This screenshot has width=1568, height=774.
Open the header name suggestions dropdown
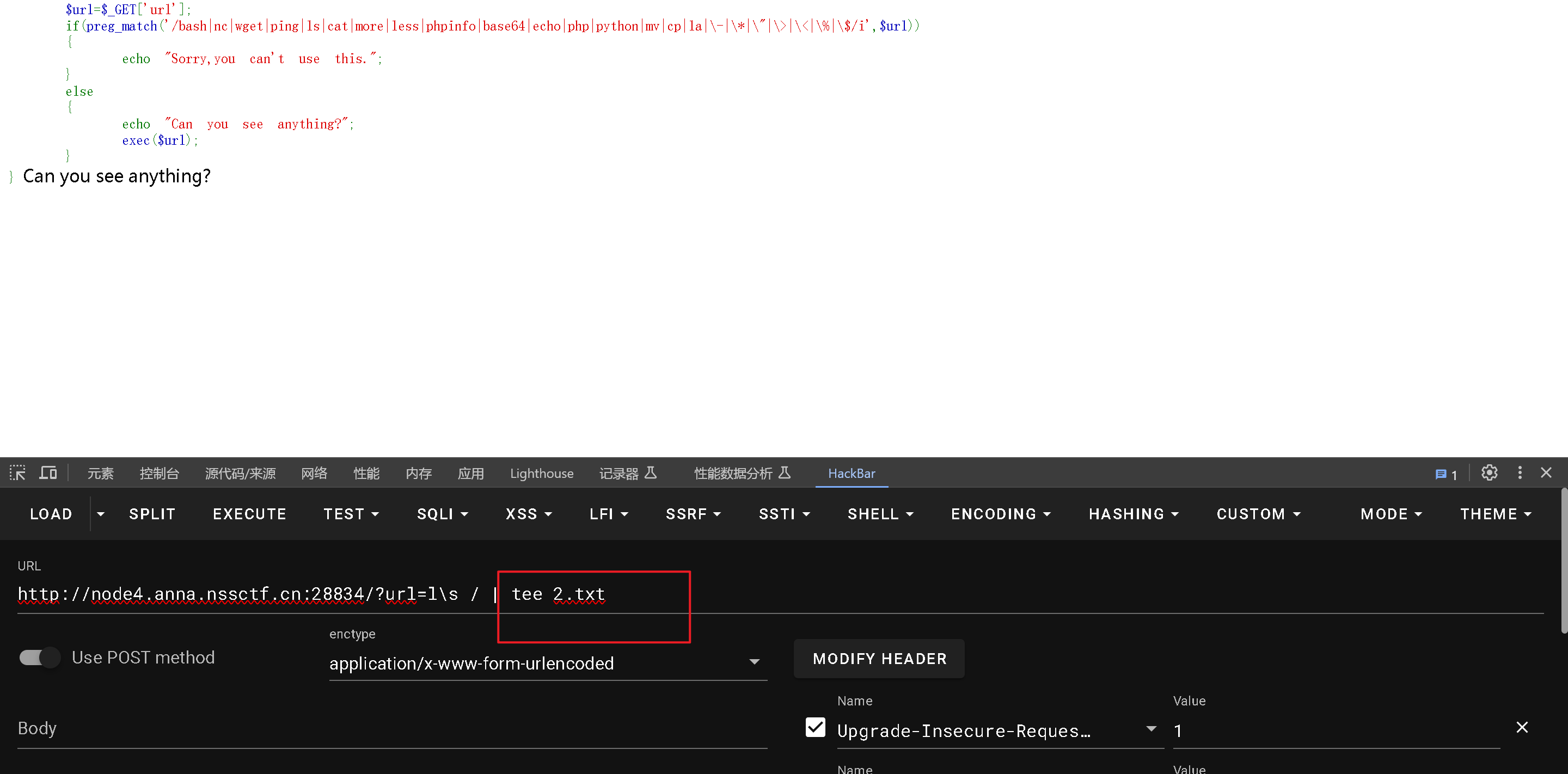[x=1150, y=729]
